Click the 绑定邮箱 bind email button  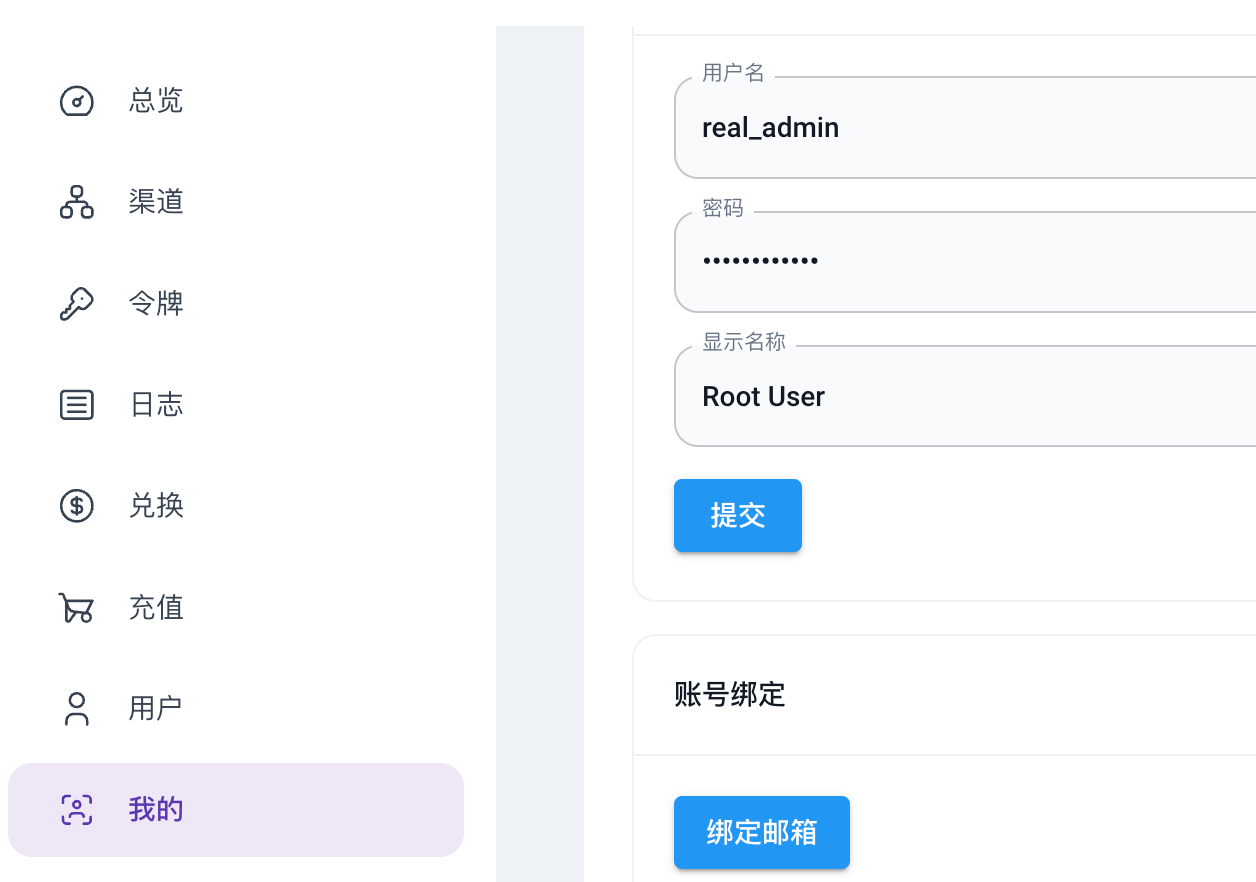click(761, 832)
